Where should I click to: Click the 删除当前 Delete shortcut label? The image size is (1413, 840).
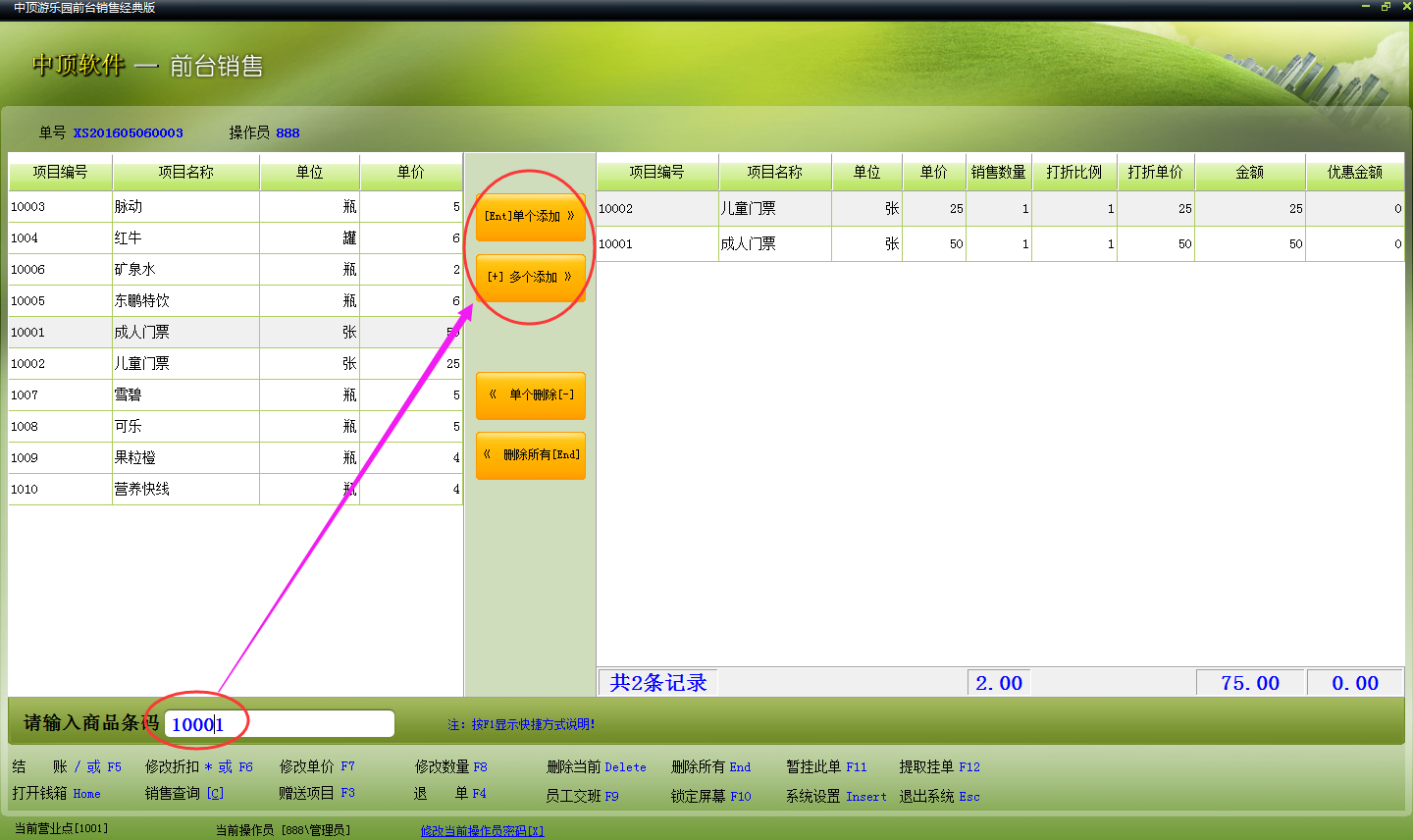(597, 766)
